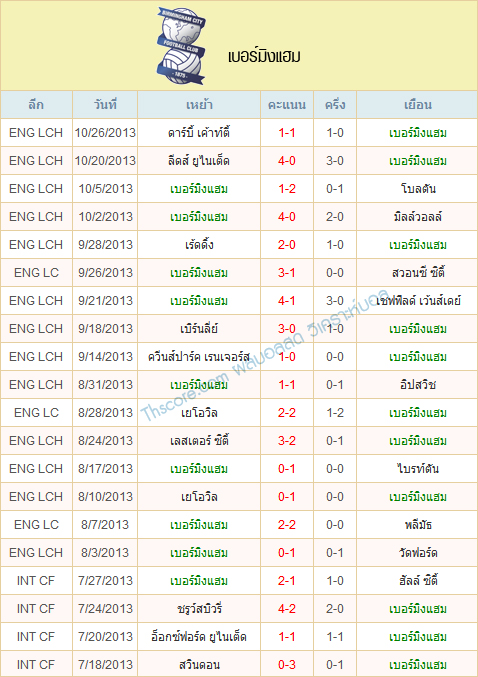
Task: Click home team อ็อกซ์ฟอร์ด ยูไนเต็ด
Action: coord(199,637)
